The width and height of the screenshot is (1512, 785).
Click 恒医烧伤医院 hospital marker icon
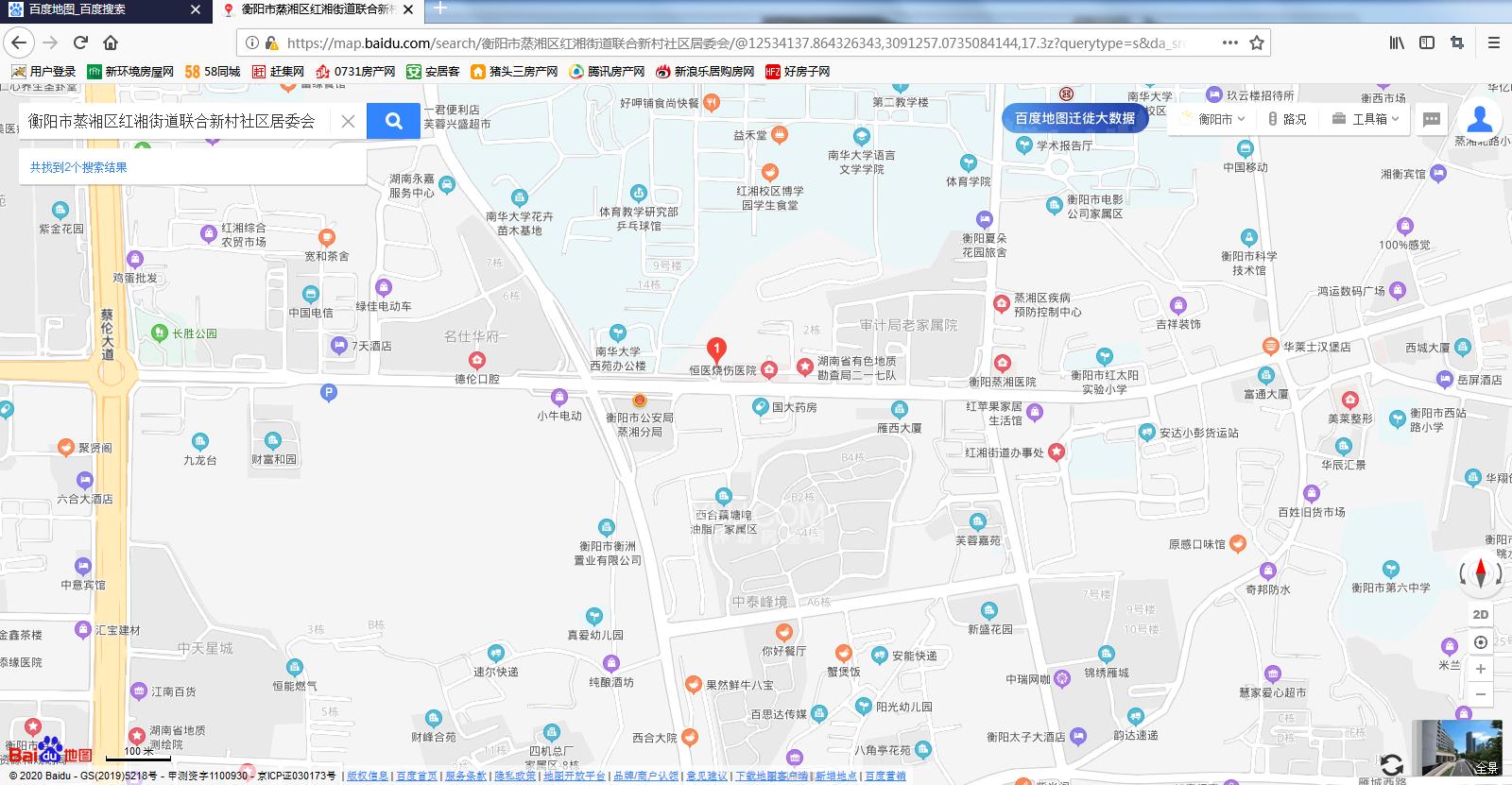[769, 370]
